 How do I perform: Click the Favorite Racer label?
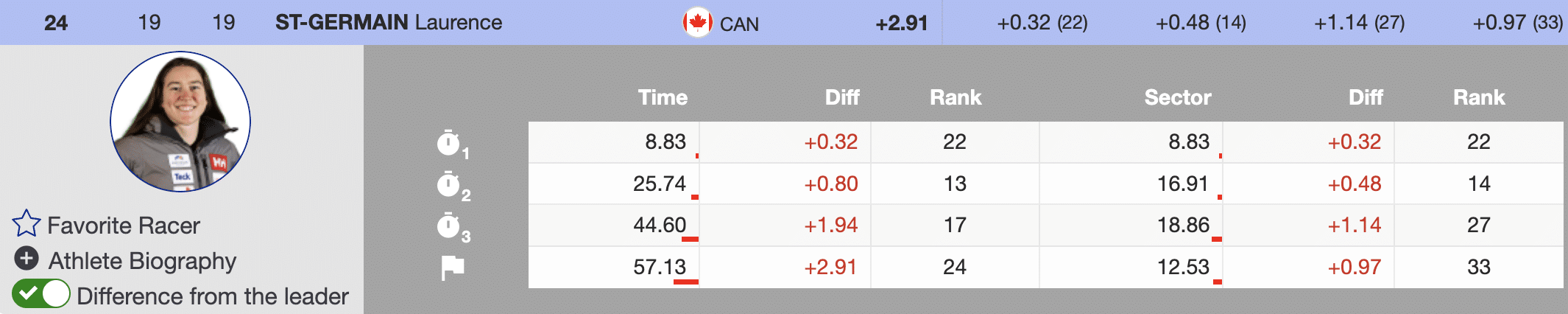pos(124,226)
